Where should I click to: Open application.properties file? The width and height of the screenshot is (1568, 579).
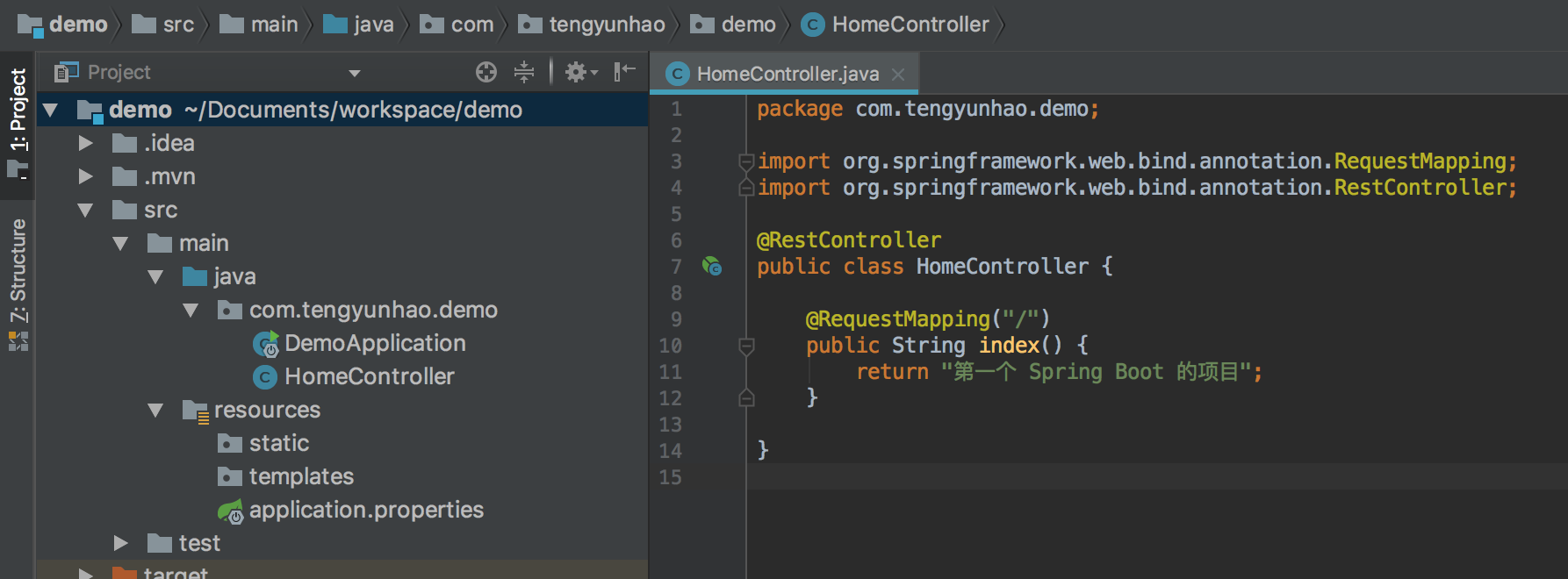pos(365,510)
